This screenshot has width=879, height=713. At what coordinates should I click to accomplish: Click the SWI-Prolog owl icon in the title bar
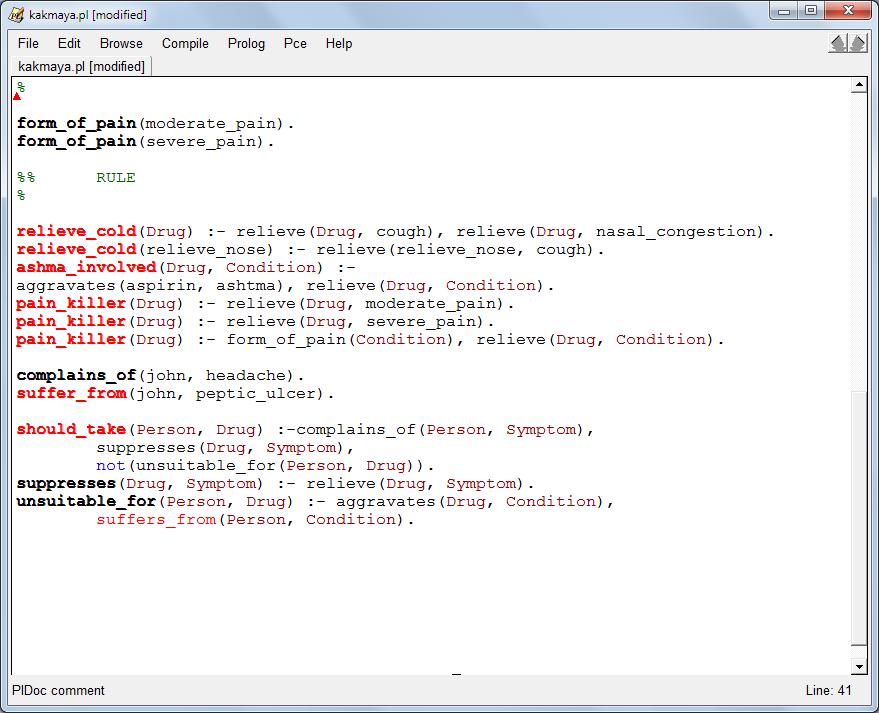[x=14, y=14]
